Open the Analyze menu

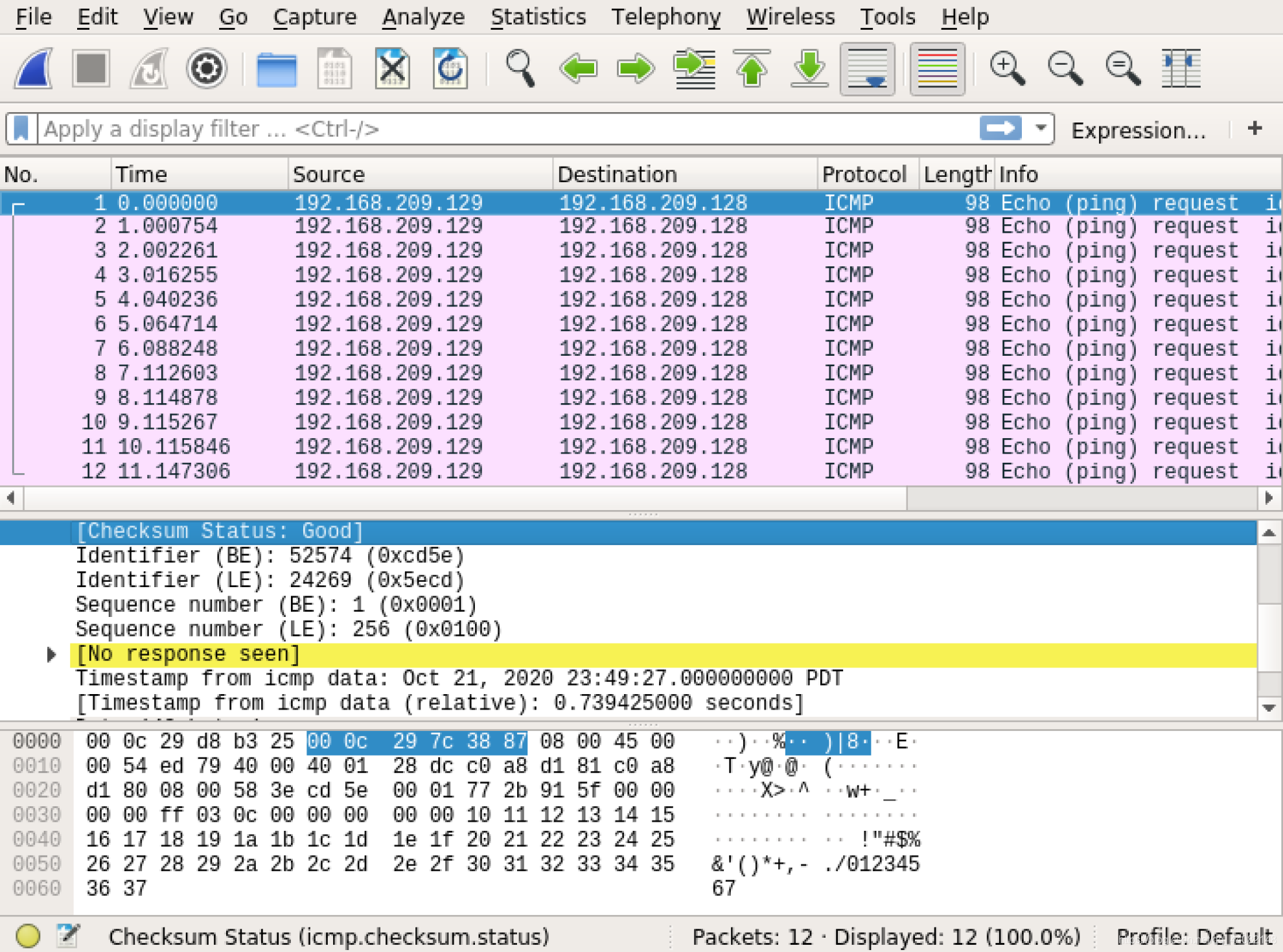(x=423, y=16)
